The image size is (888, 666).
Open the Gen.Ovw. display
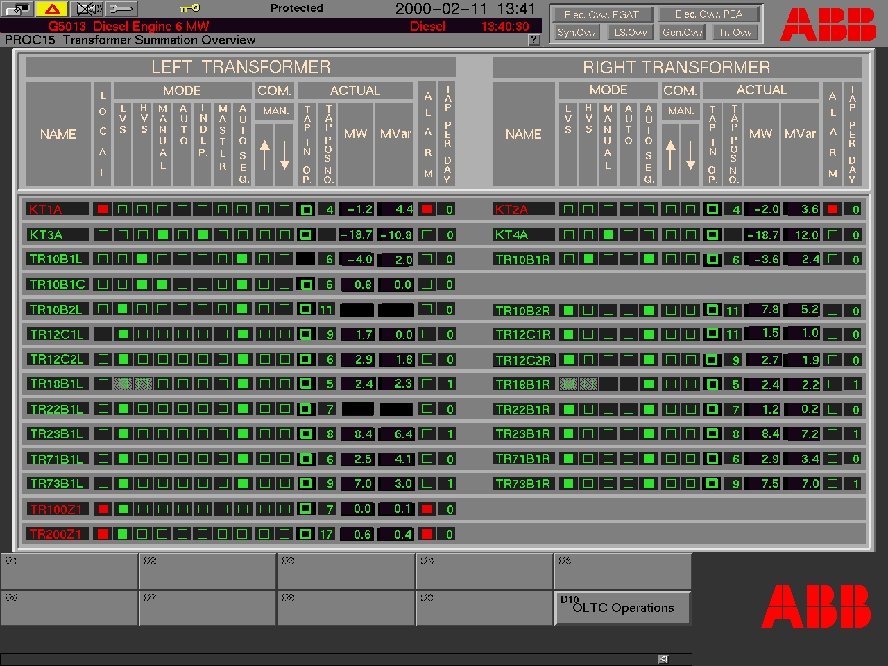pos(682,32)
